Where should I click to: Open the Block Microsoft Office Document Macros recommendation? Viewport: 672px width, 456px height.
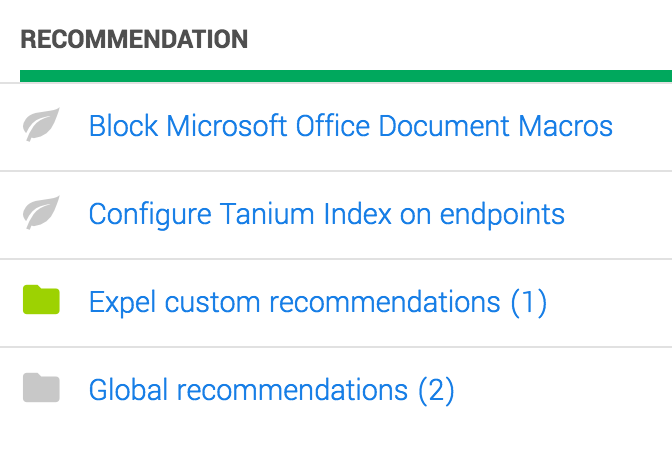(351, 126)
